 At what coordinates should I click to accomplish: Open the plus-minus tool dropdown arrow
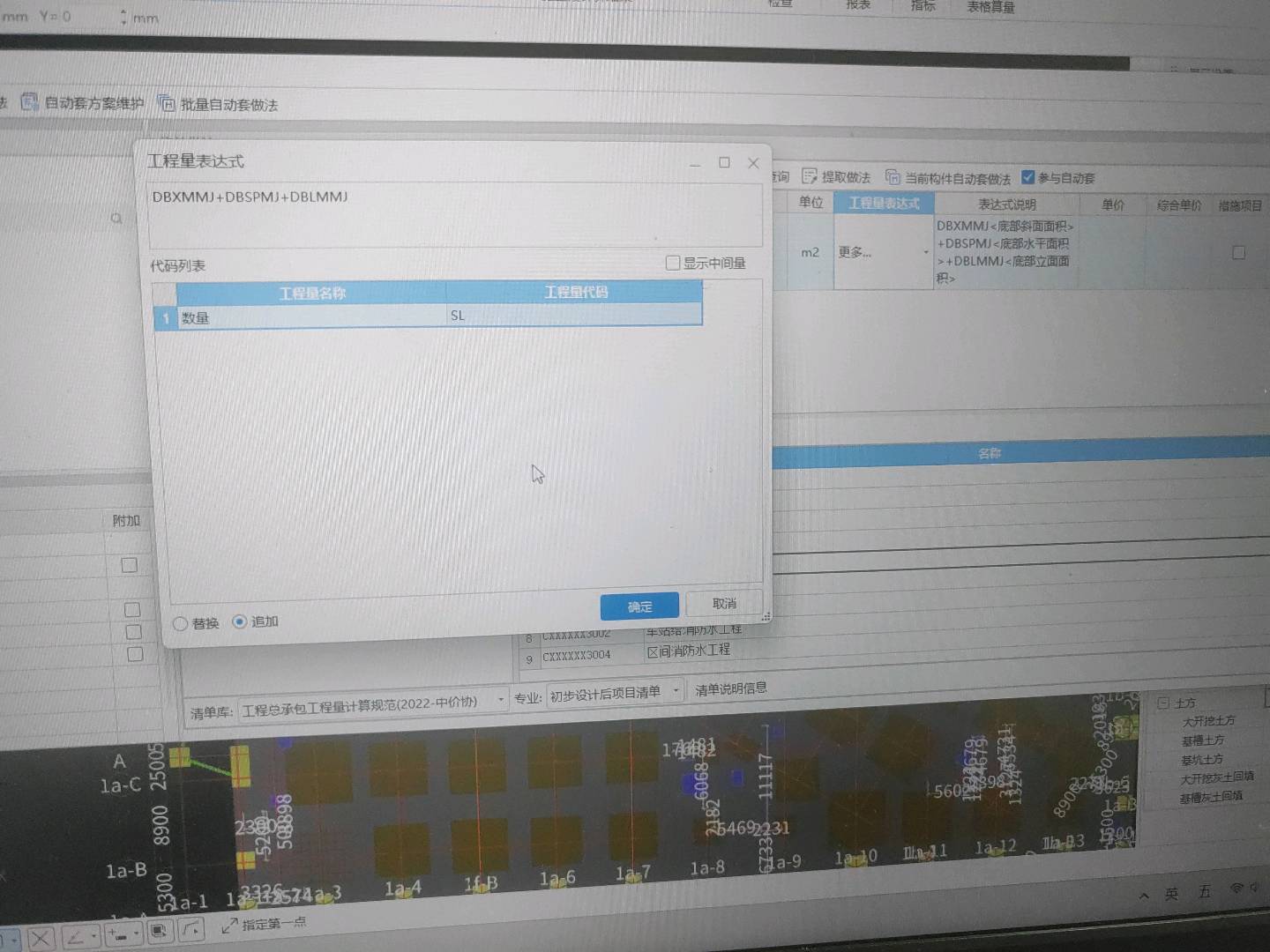coord(137,933)
